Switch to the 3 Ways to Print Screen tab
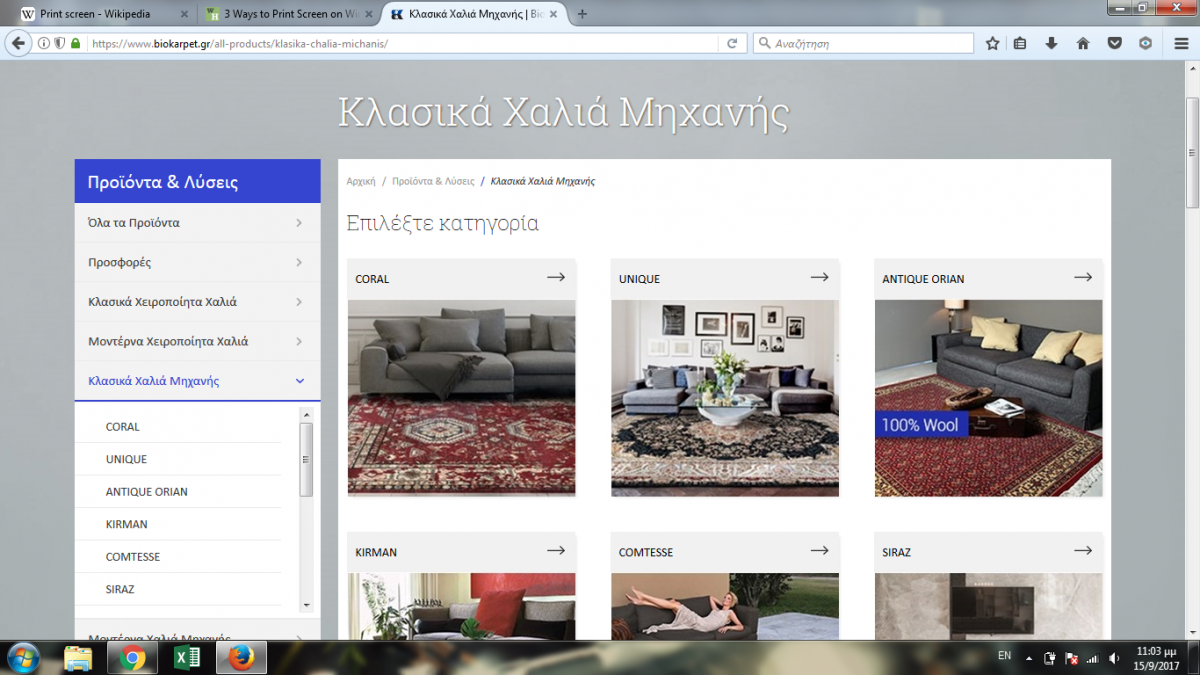1200x675 pixels. (289, 14)
